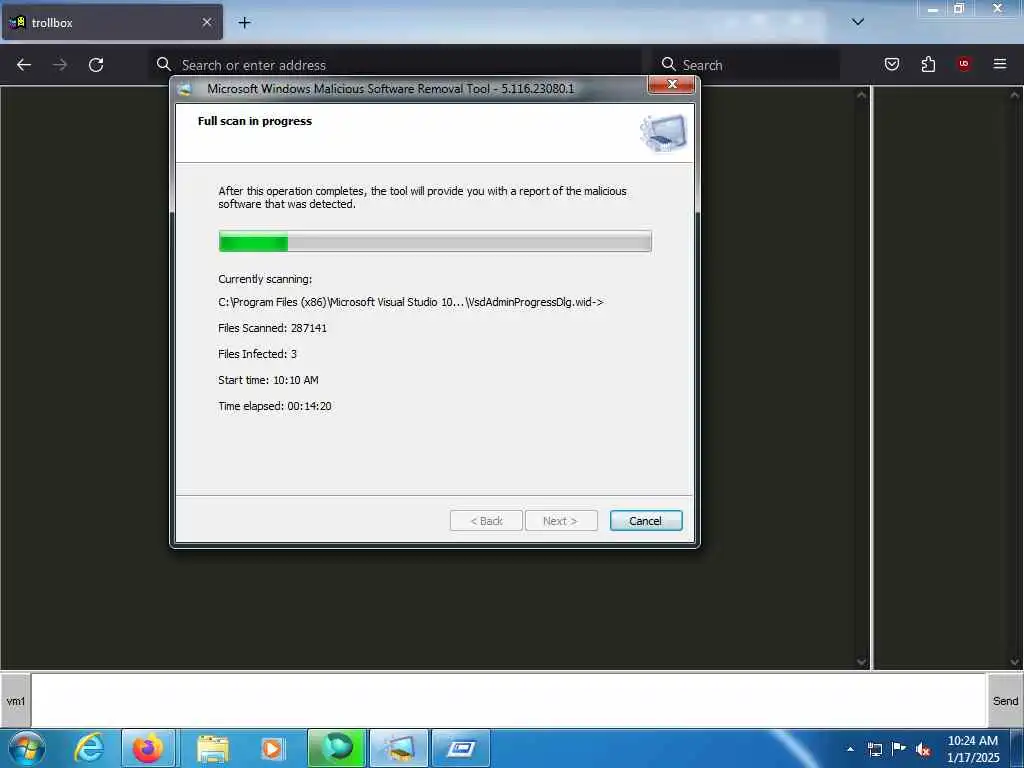The width and height of the screenshot is (1024, 768).
Task: Reload the current page
Action: (96, 65)
